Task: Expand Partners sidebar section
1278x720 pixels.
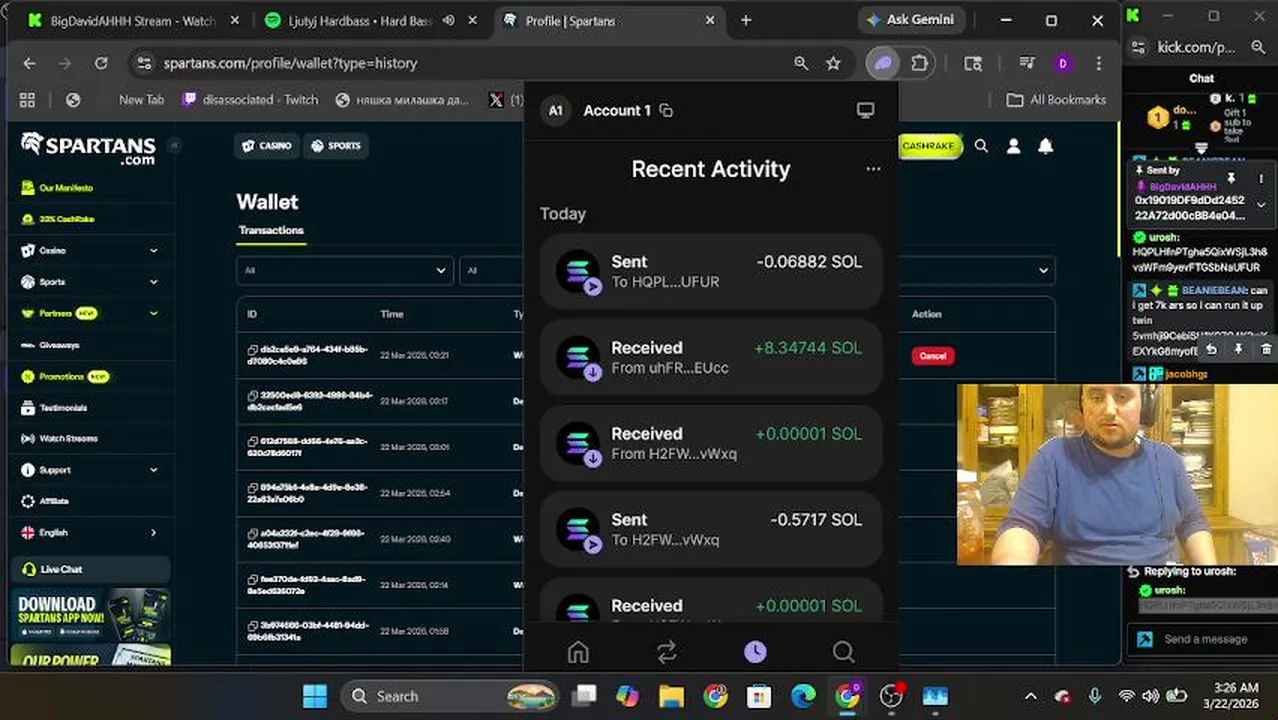Action: coord(153,313)
